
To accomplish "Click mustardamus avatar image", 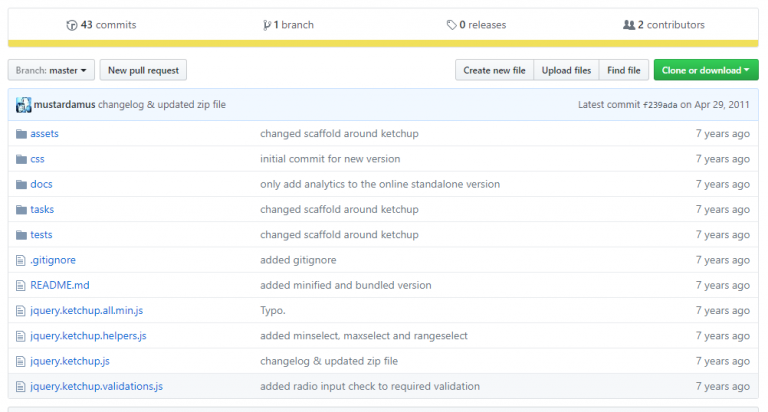I will click(x=24, y=104).
